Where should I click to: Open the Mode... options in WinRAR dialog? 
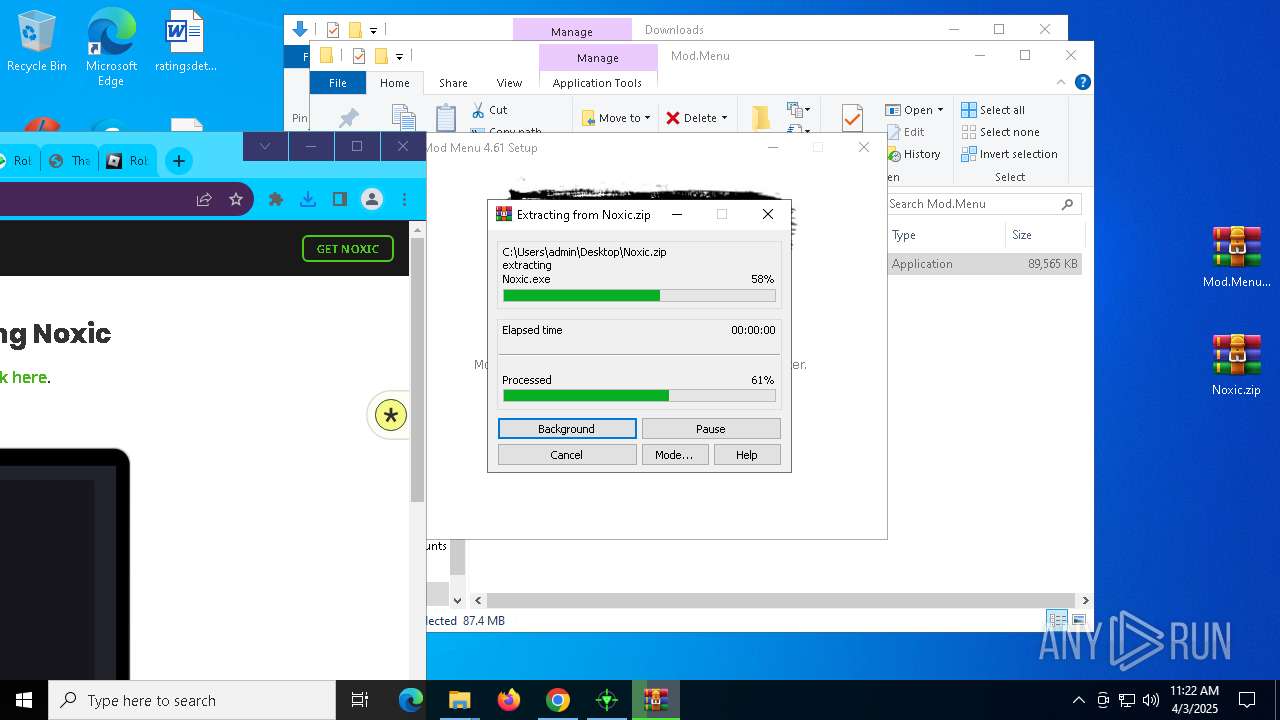point(675,455)
